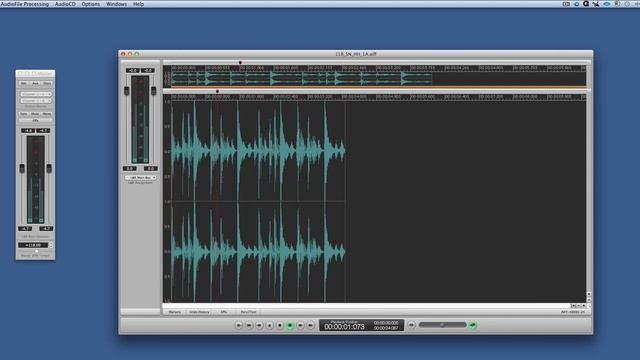Open the Windows menu
The width and height of the screenshot is (640, 360).
pos(116,4)
